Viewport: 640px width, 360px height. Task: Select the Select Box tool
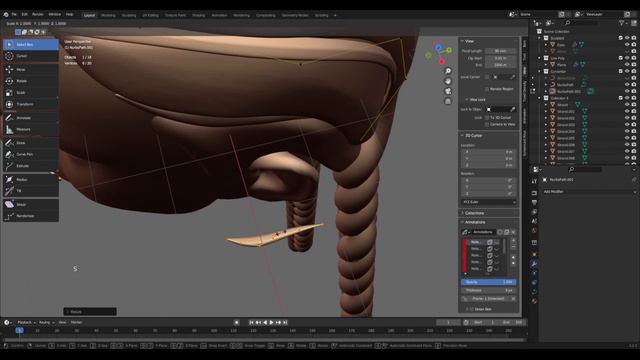pyautogui.click(x=31, y=44)
